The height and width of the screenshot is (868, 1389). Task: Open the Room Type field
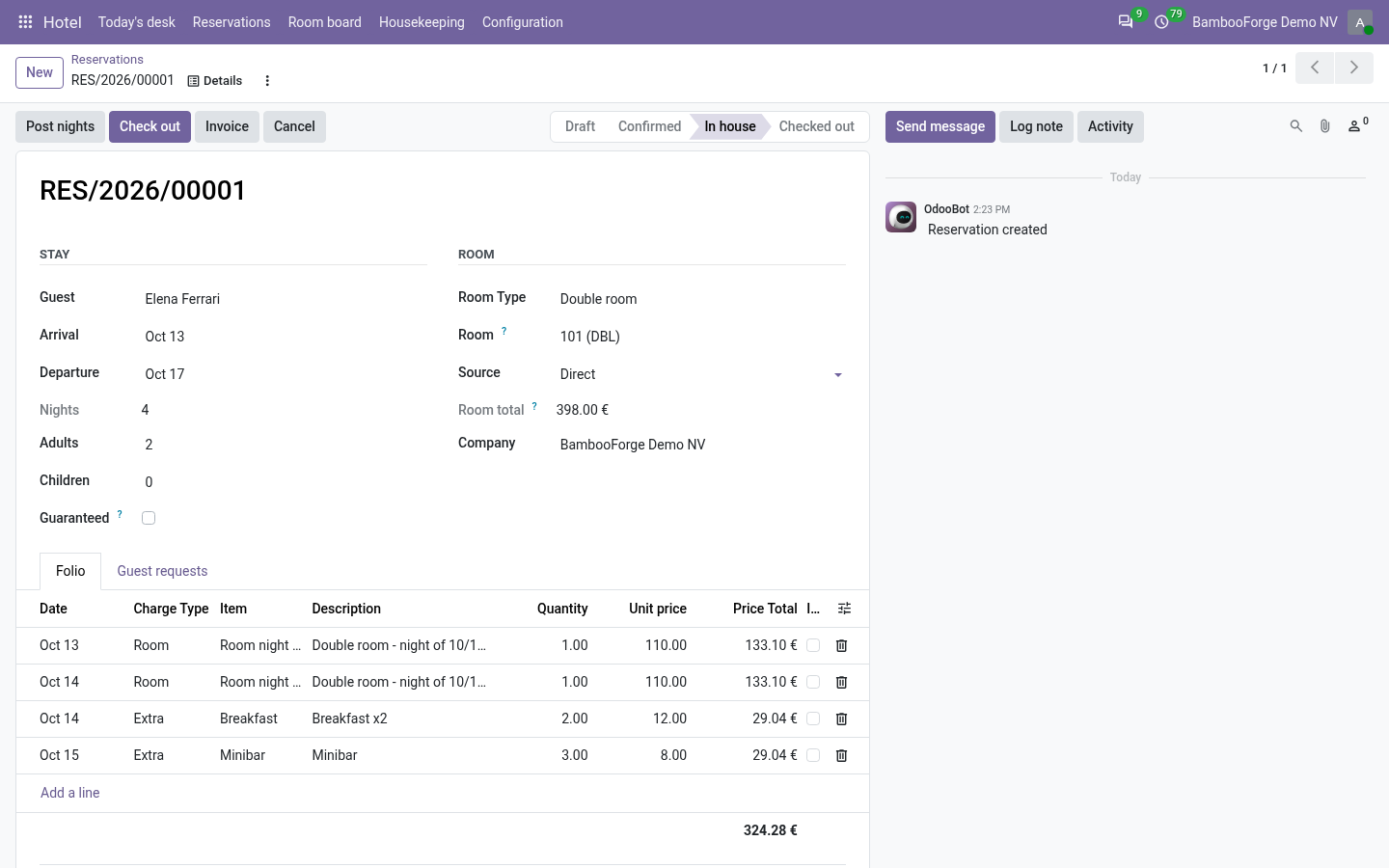click(x=702, y=299)
